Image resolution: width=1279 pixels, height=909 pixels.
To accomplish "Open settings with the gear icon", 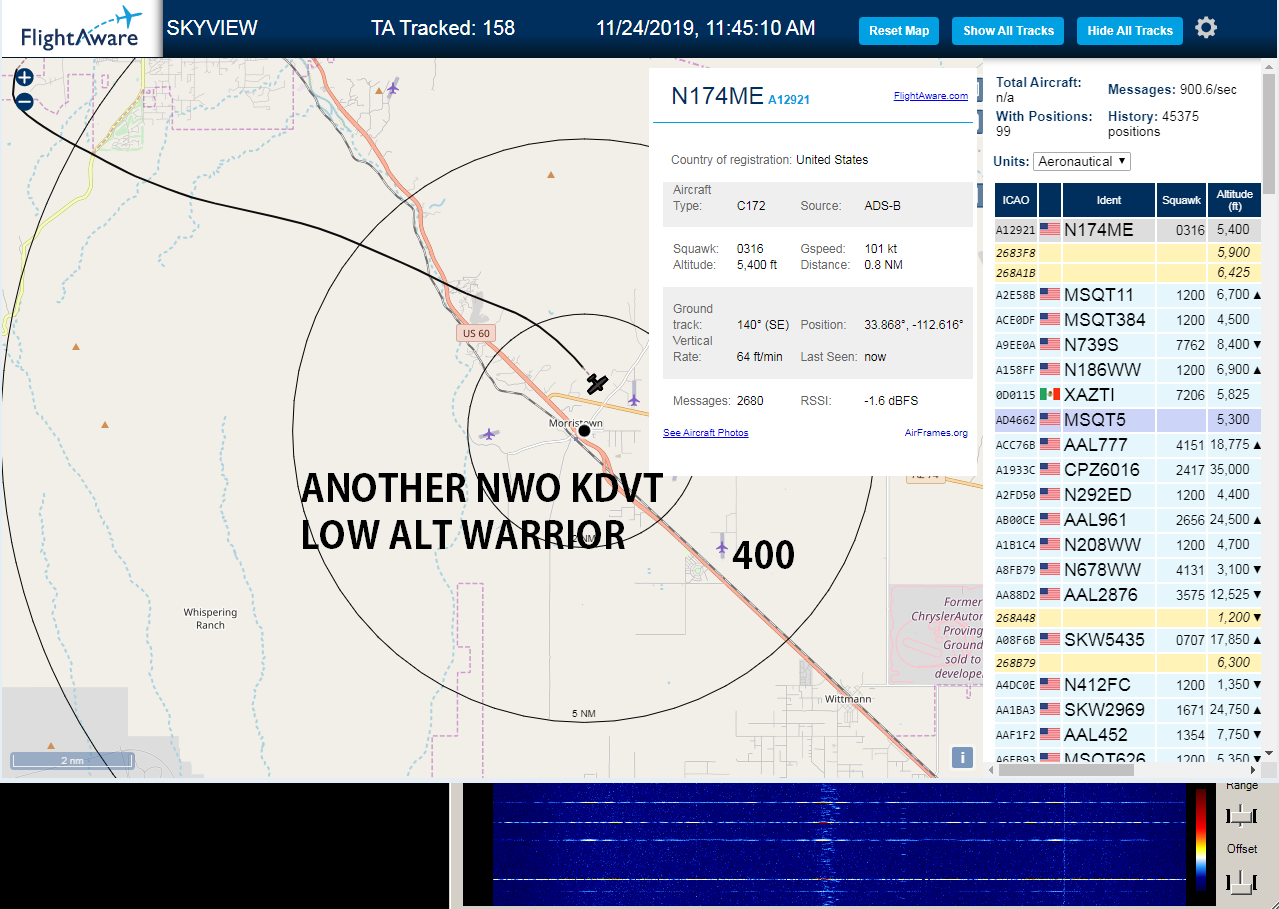I will (1206, 28).
